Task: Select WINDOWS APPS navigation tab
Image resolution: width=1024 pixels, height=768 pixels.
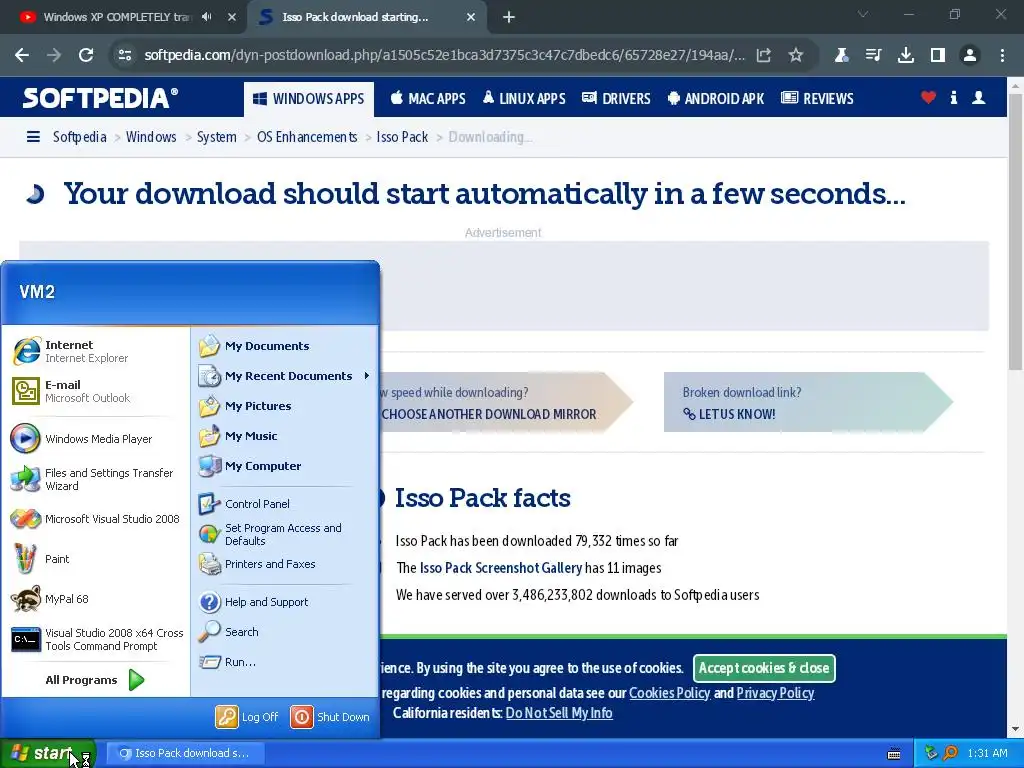Action: point(309,99)
